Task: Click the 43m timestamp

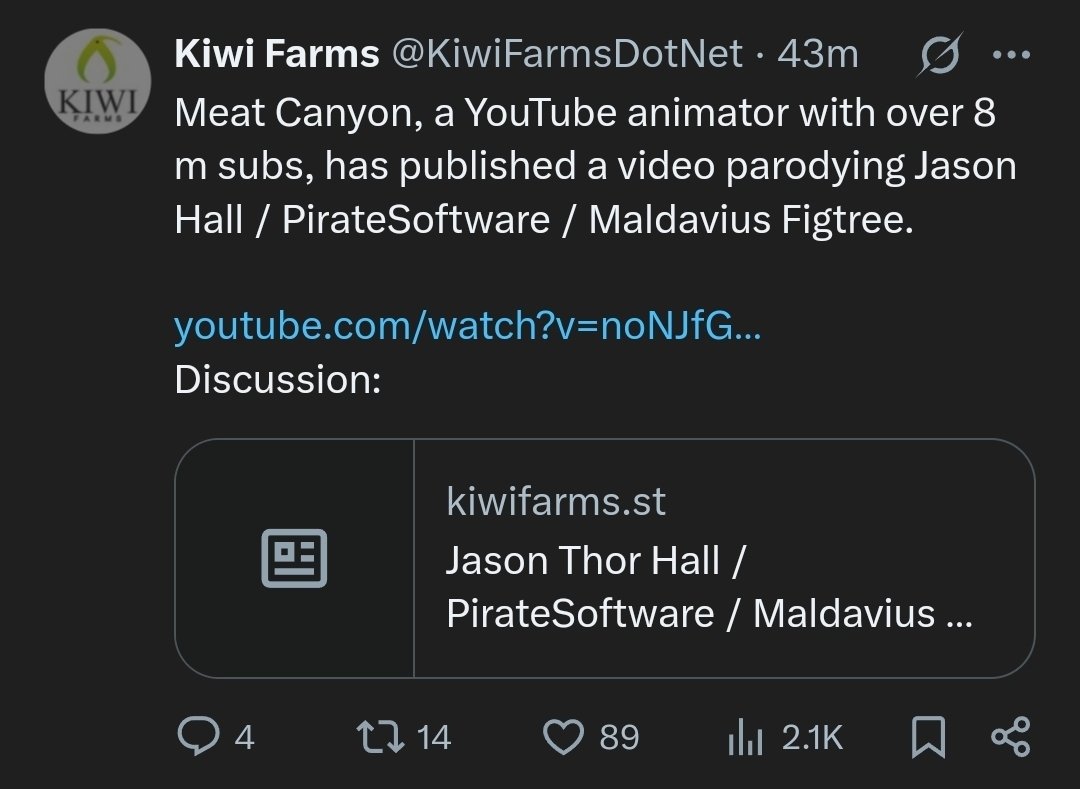Action: pos(818,54)
